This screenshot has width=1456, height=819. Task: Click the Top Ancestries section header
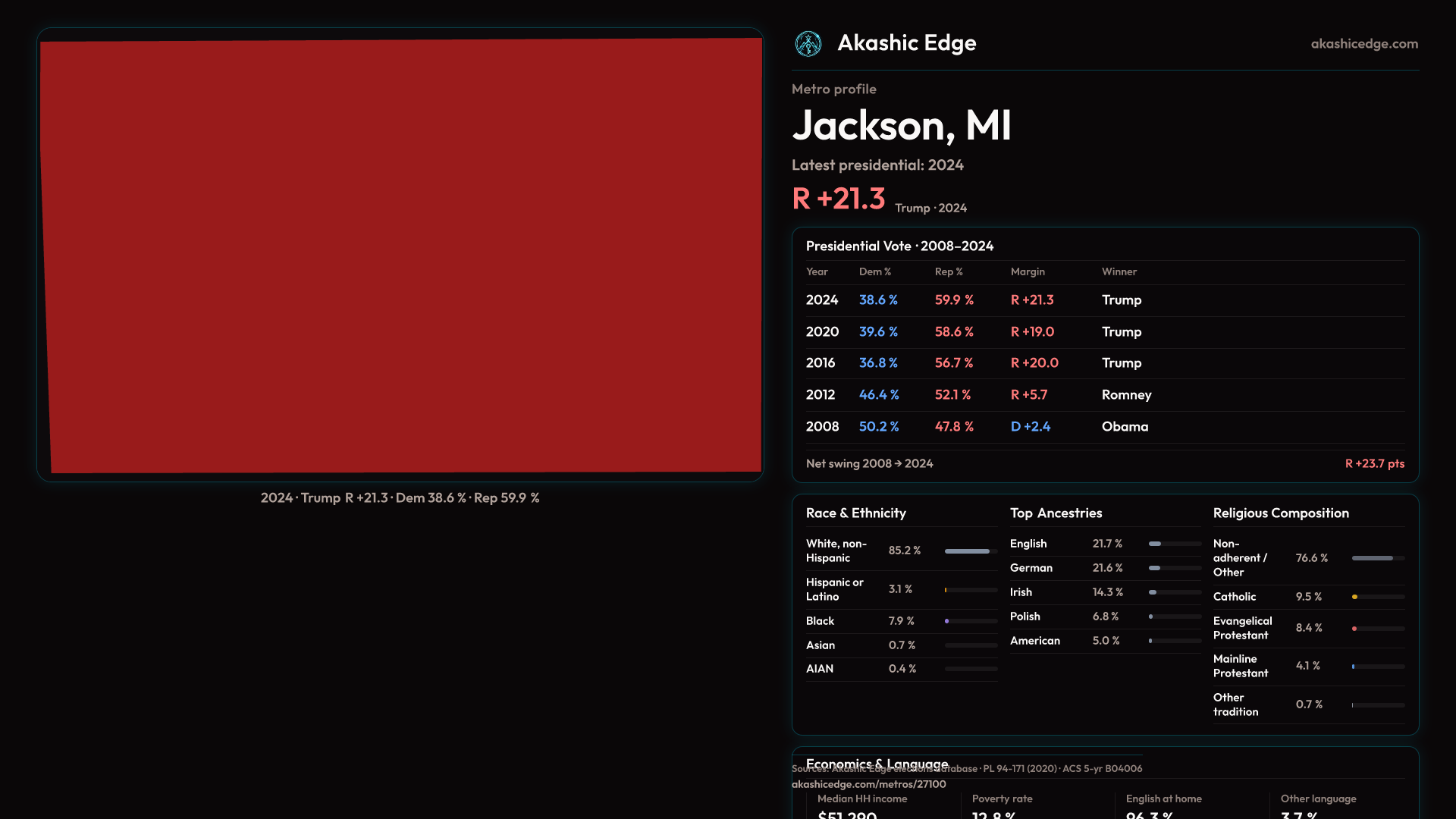[1056, 513]
